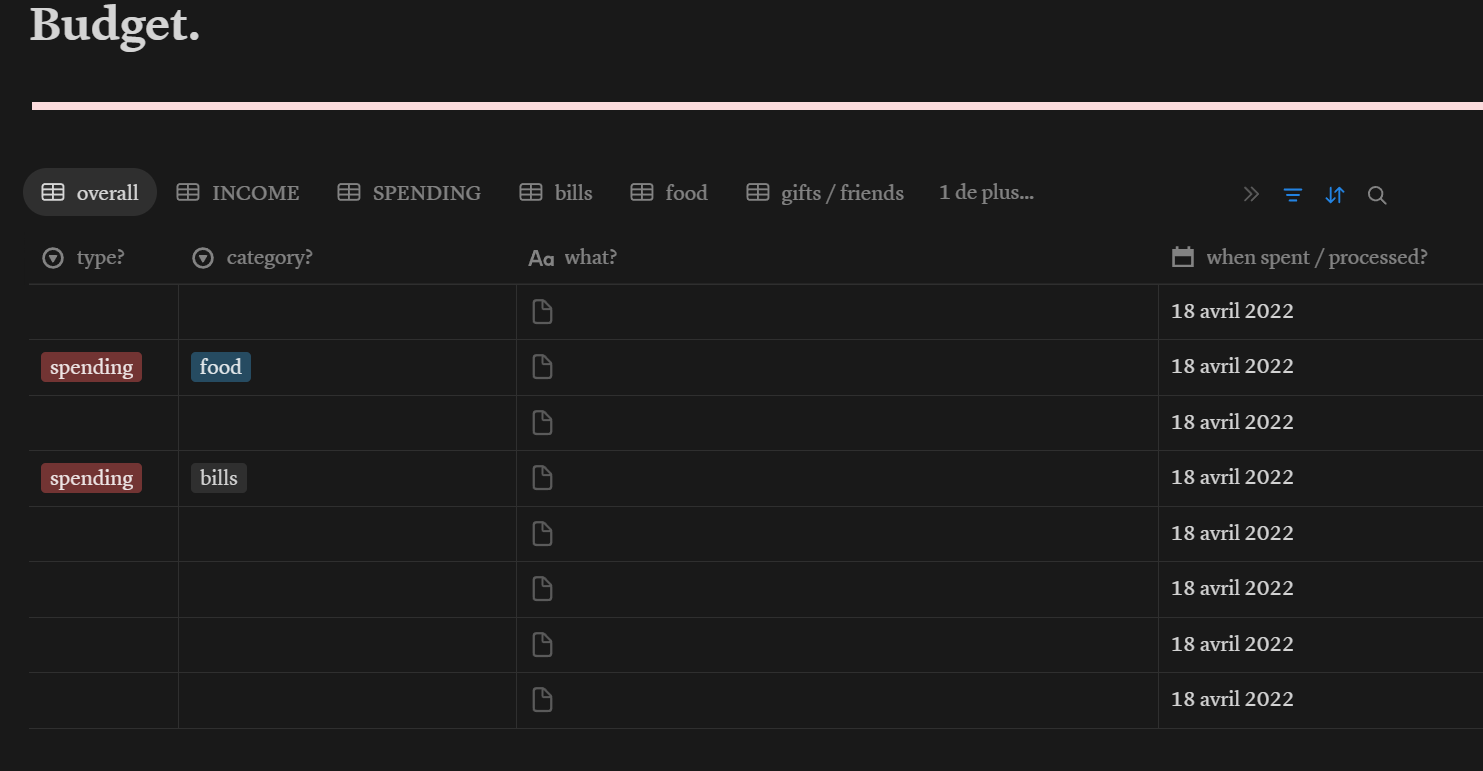
Task: Open the page icon in the first row
Action: click(x=542, y=312)
